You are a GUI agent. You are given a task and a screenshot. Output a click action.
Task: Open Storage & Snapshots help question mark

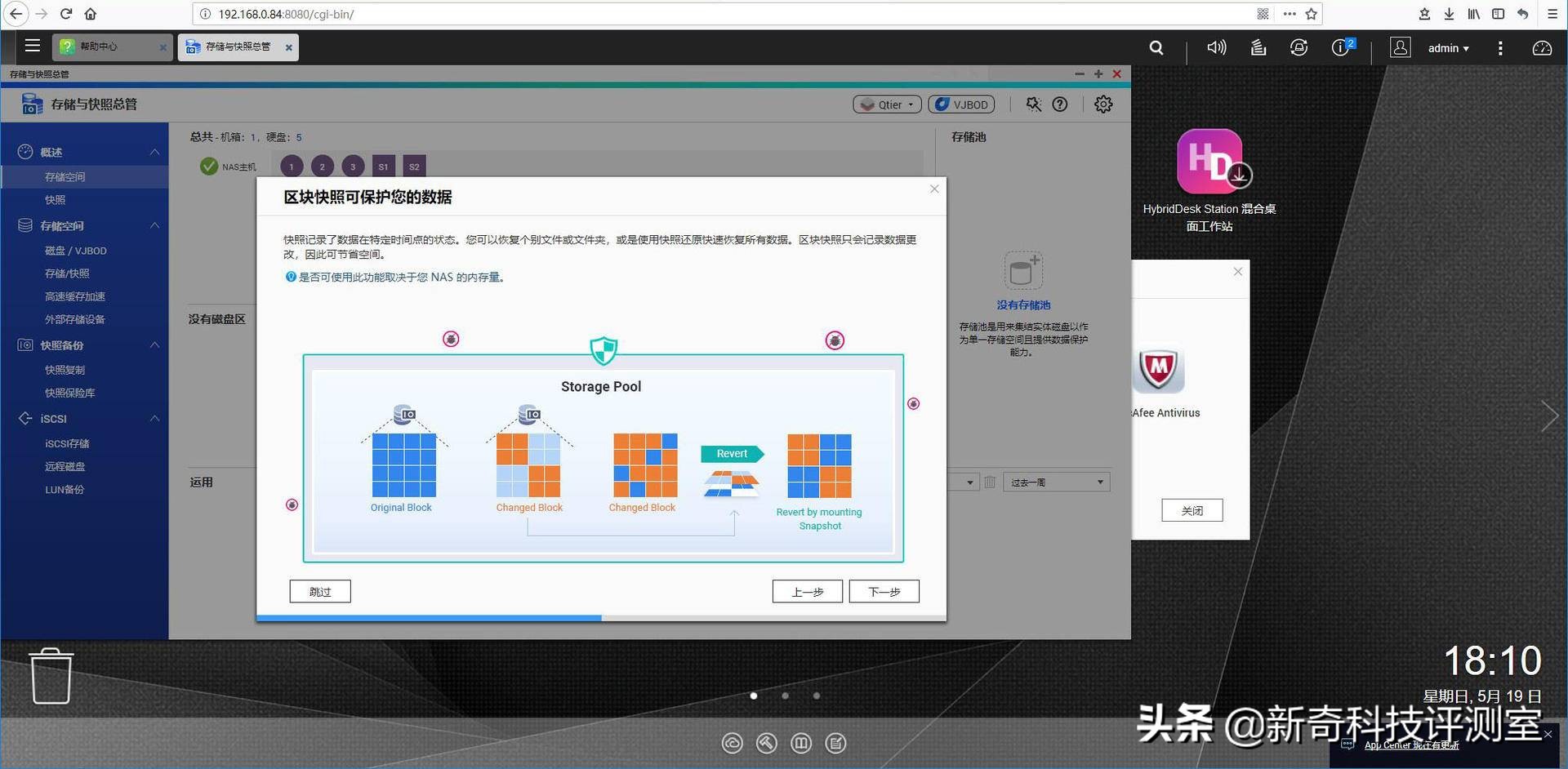(1059, 104)
